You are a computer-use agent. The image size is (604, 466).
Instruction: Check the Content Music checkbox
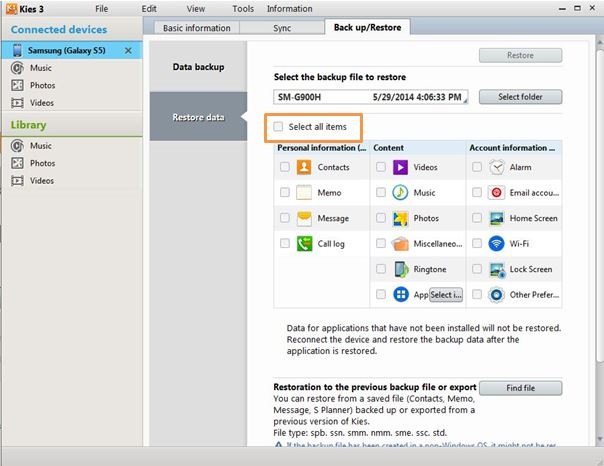(381, 192)
